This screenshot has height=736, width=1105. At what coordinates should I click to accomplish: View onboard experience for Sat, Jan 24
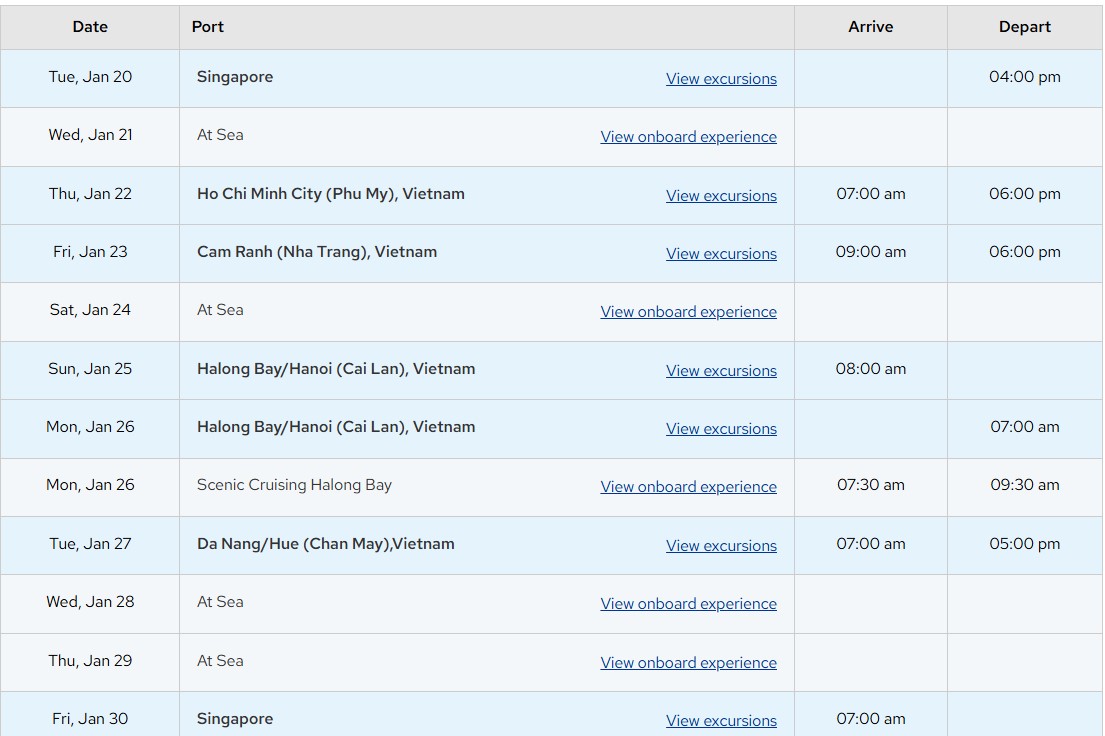coord(688,312)
